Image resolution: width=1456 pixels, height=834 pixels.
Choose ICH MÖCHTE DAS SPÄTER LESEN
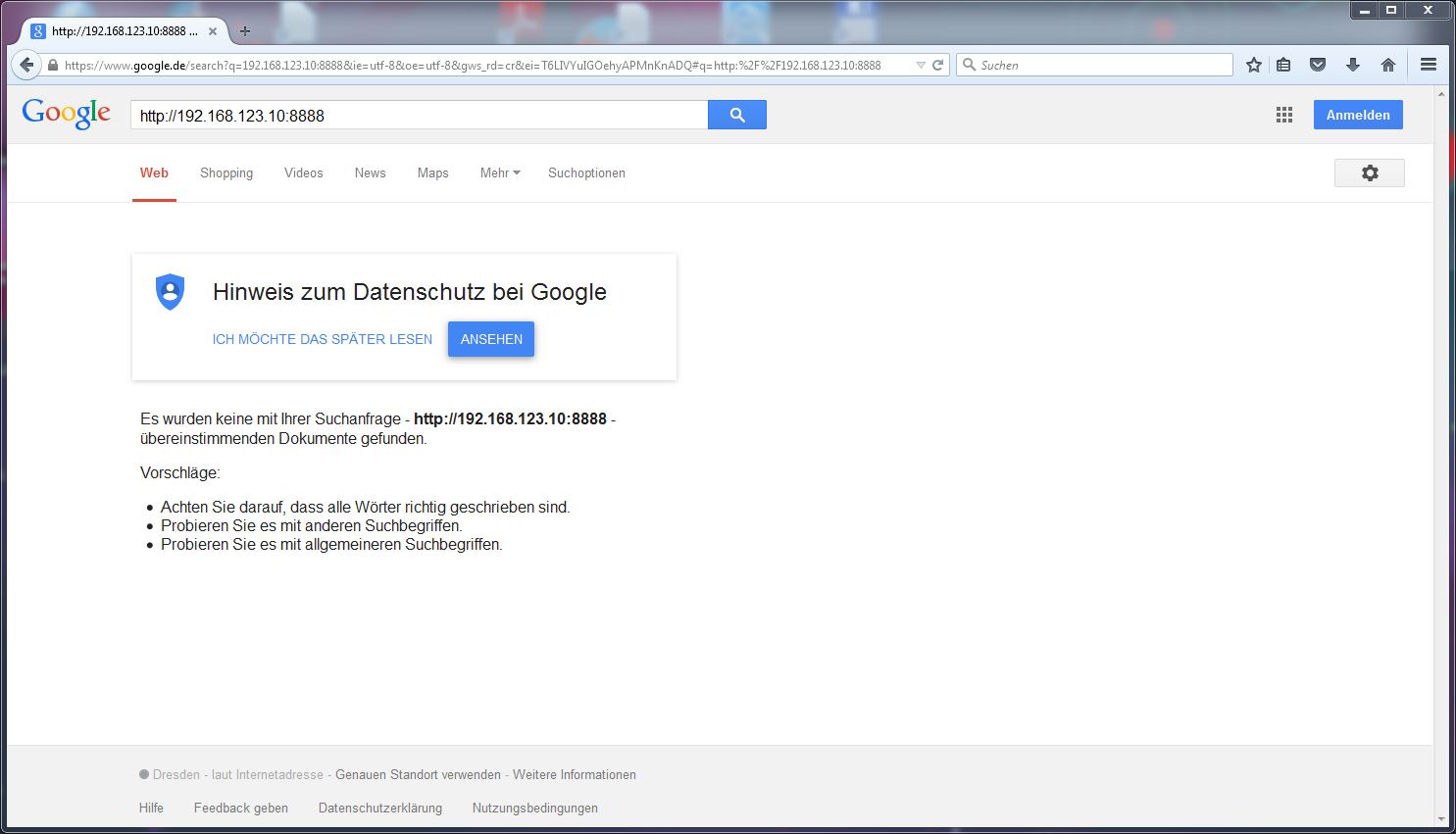(x=323, y=339)
